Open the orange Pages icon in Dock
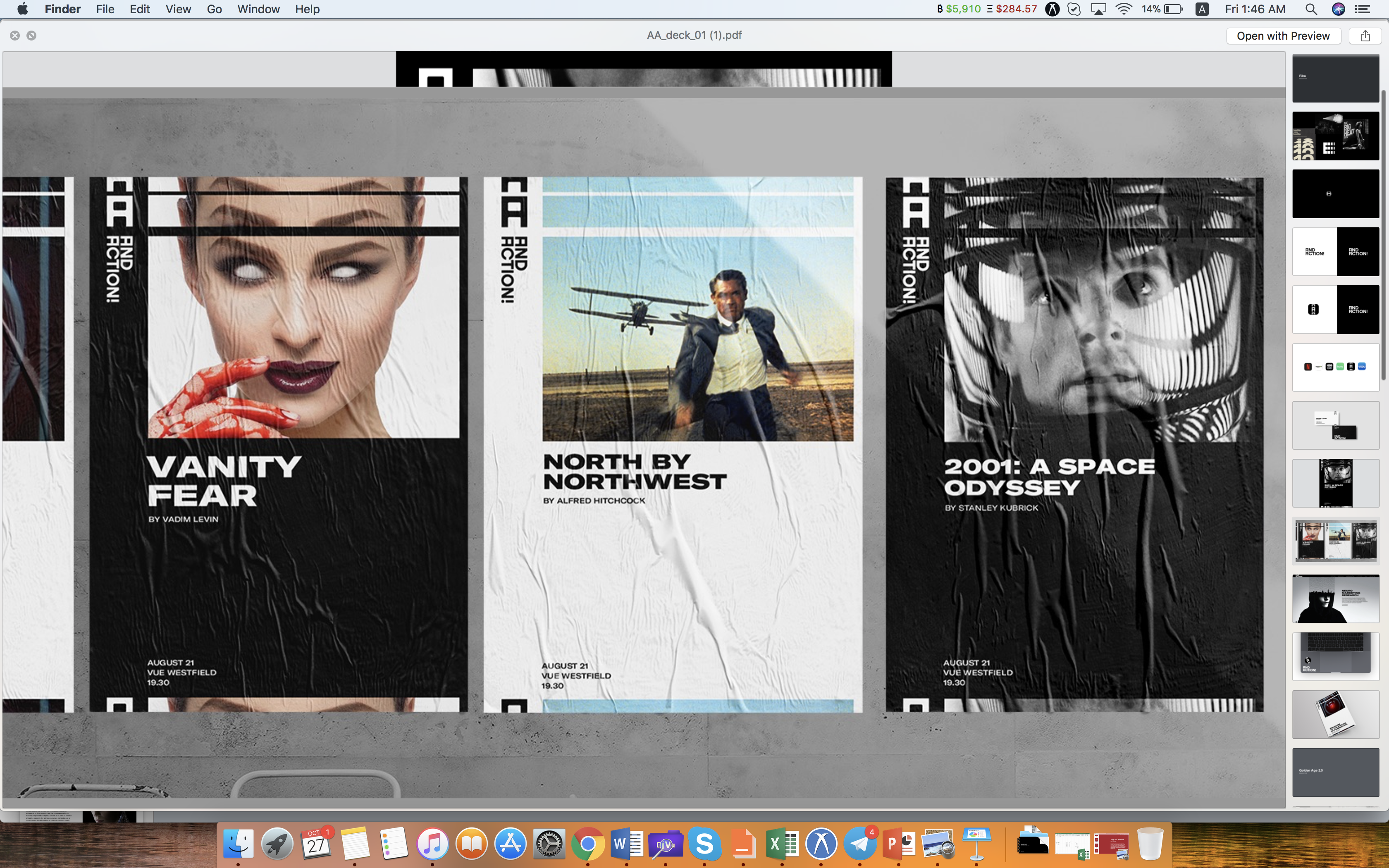Viewport: 1389px width, 868px height. (x=743, y=844)
